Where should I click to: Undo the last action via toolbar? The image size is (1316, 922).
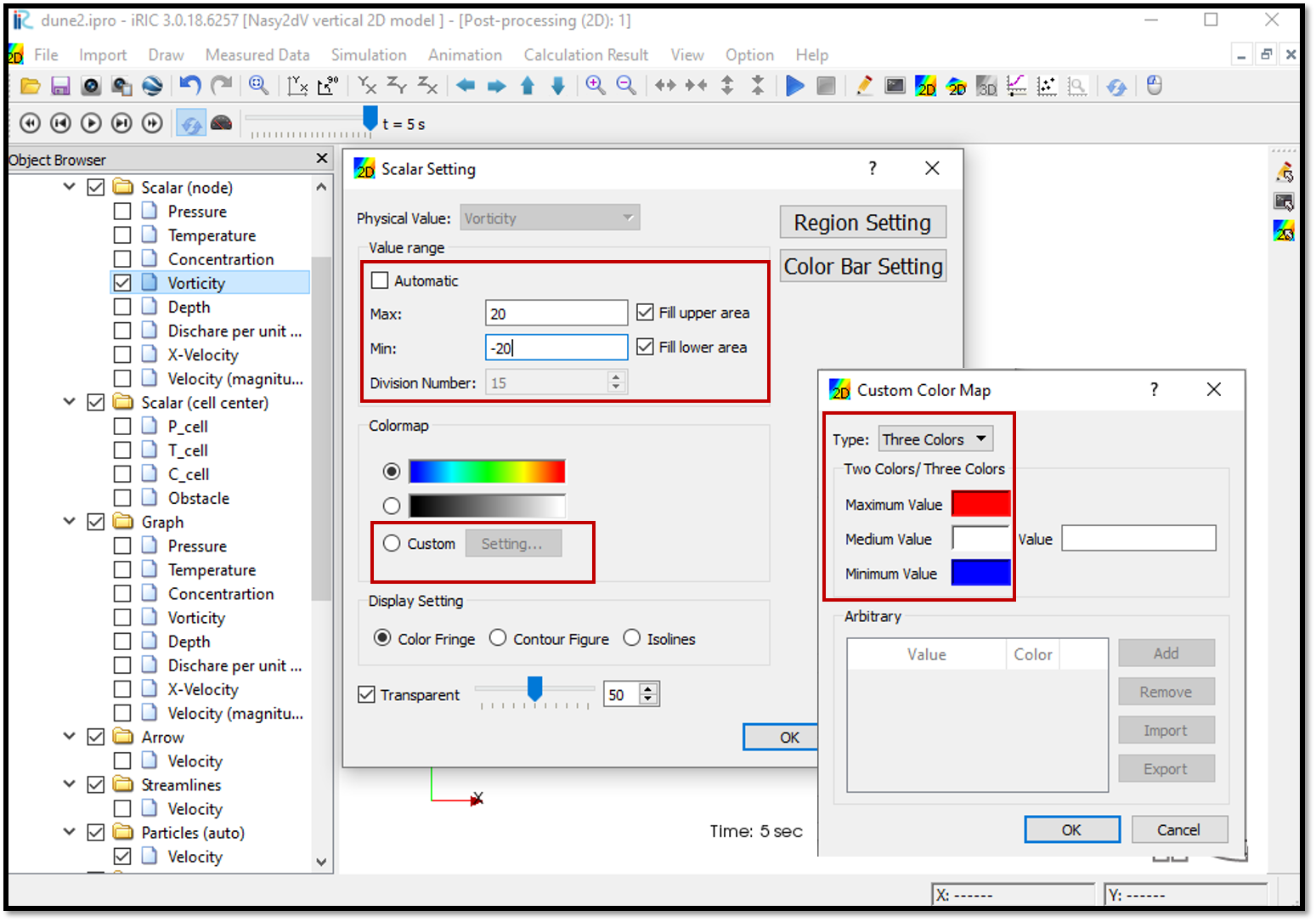pos(190,86)
